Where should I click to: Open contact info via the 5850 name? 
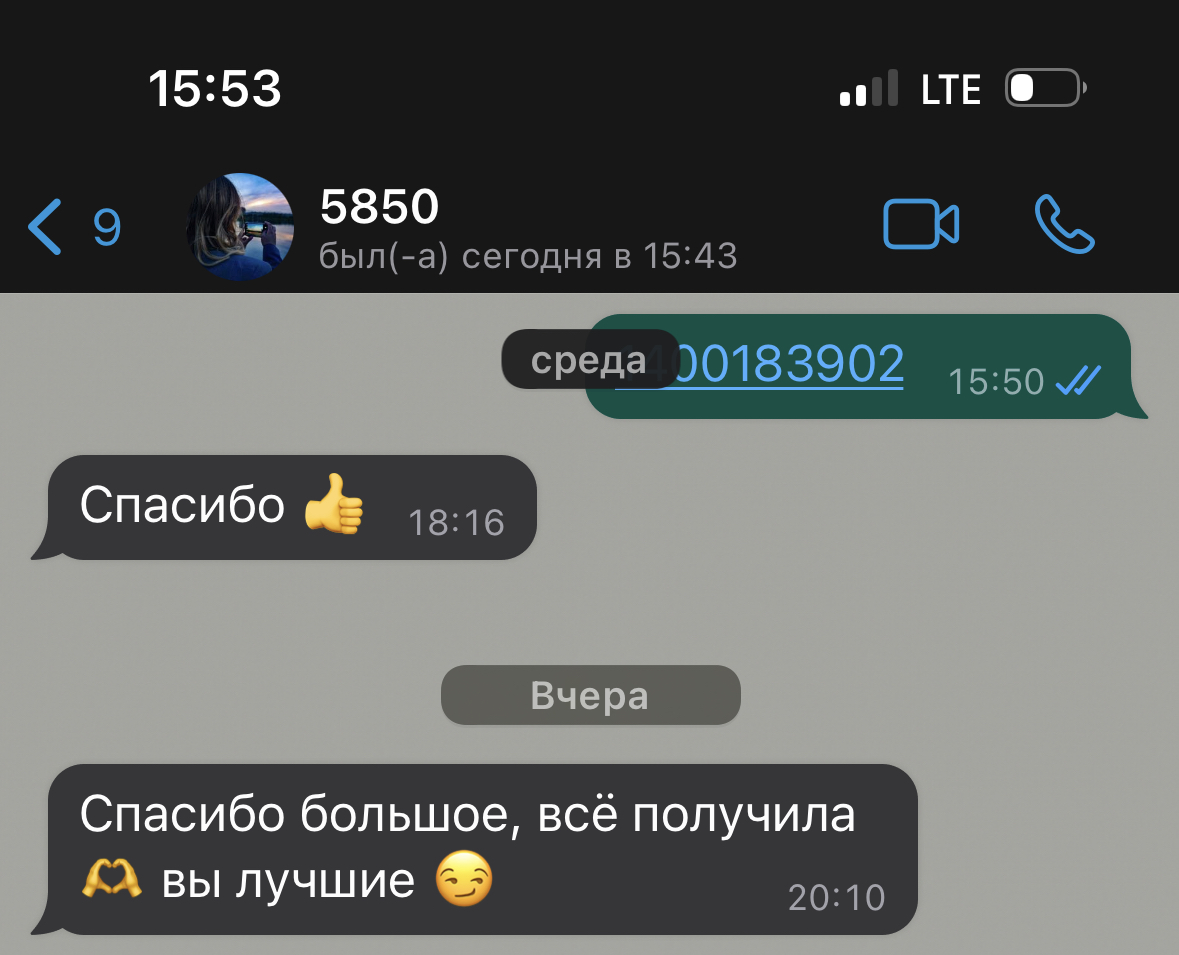(x=380, y=206)
